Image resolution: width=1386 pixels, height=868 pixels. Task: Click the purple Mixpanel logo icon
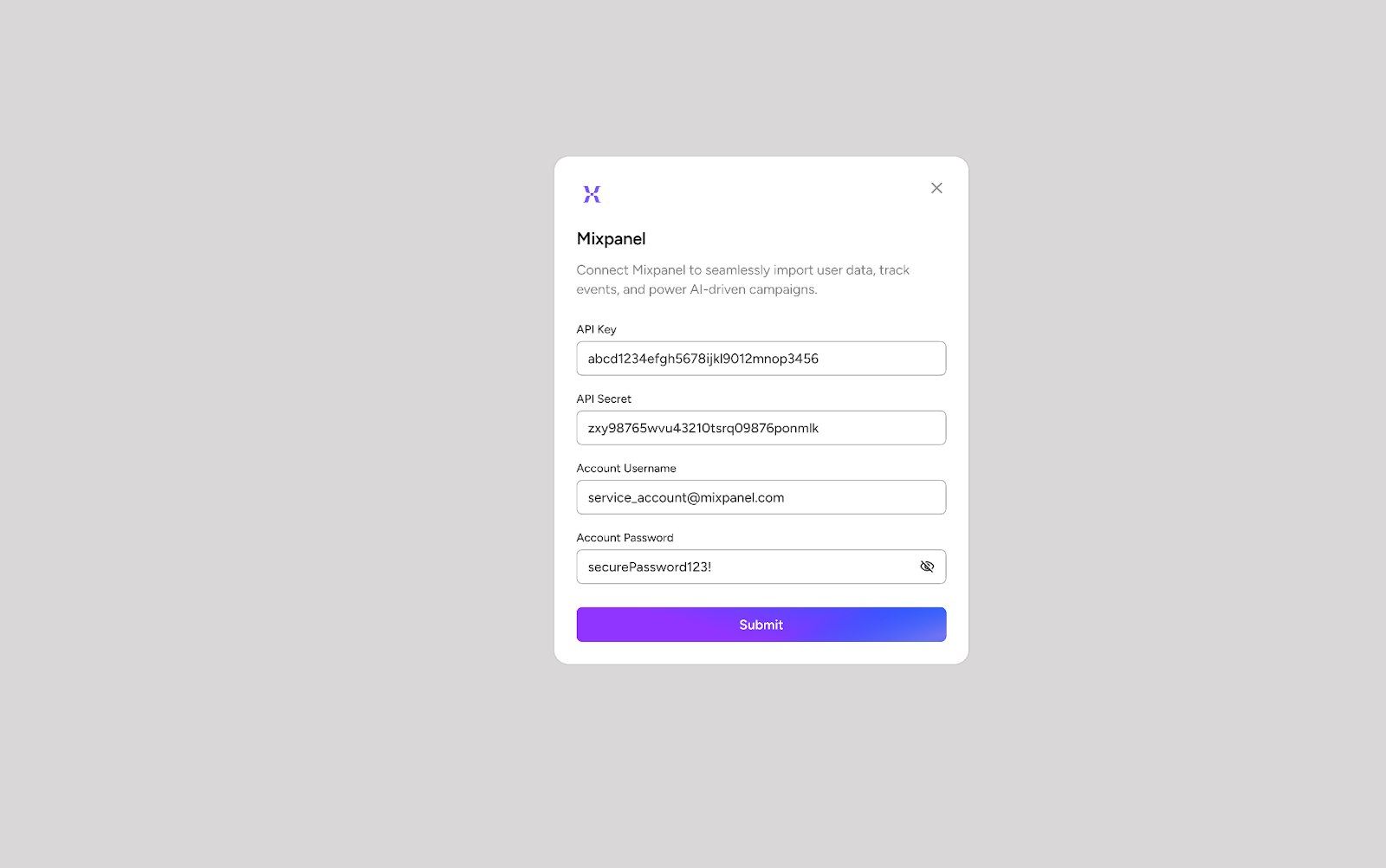pos(592,194)
